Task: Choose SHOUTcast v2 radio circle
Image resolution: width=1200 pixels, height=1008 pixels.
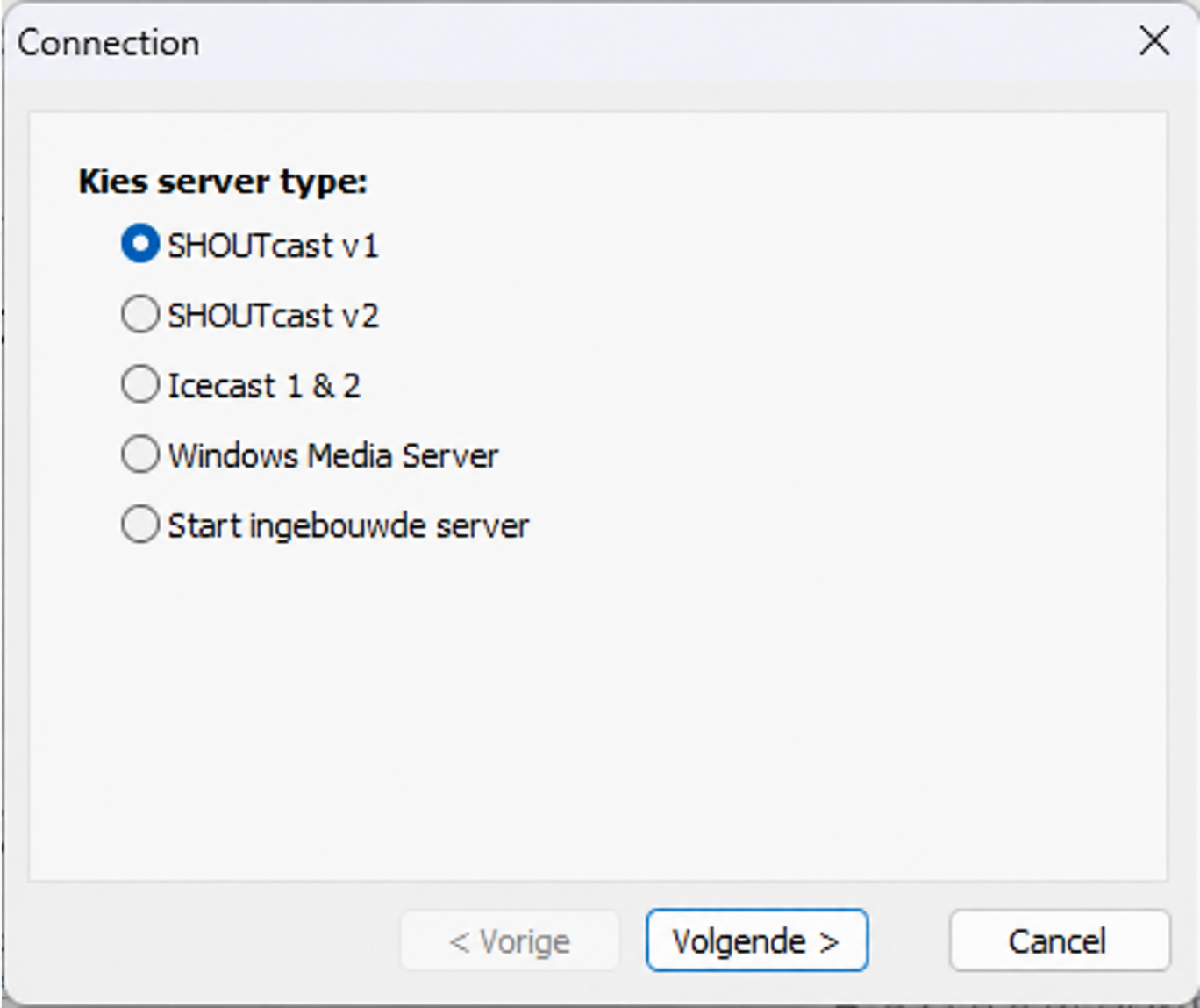Action: click(140, 314)
